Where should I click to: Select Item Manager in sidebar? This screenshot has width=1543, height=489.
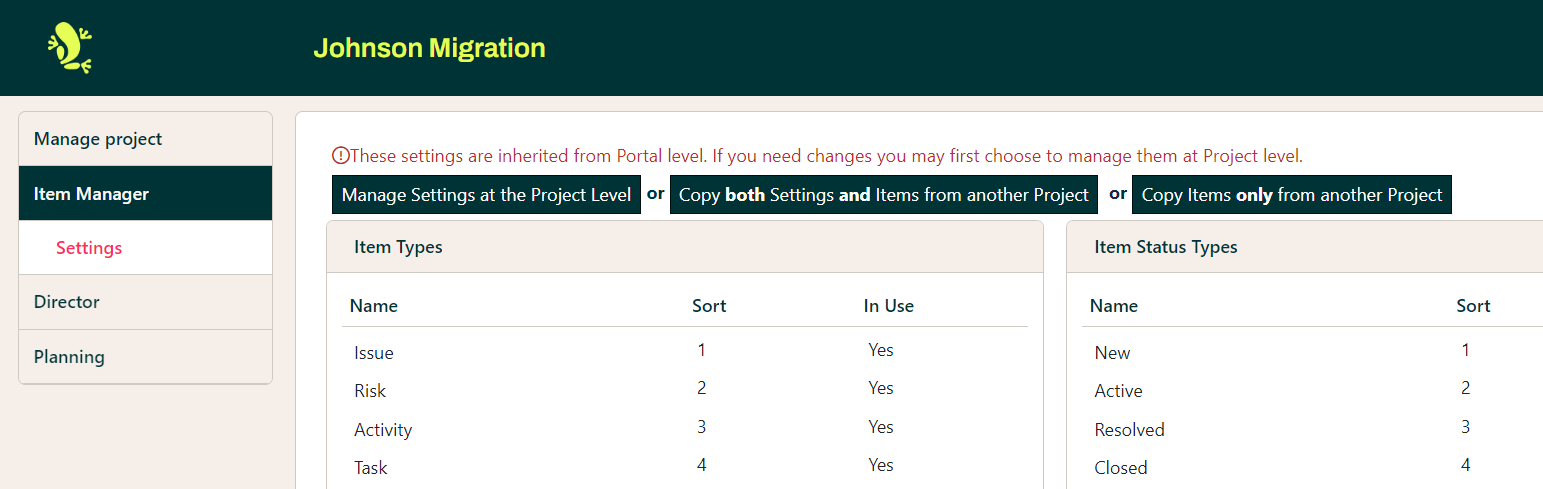point(91,194)
